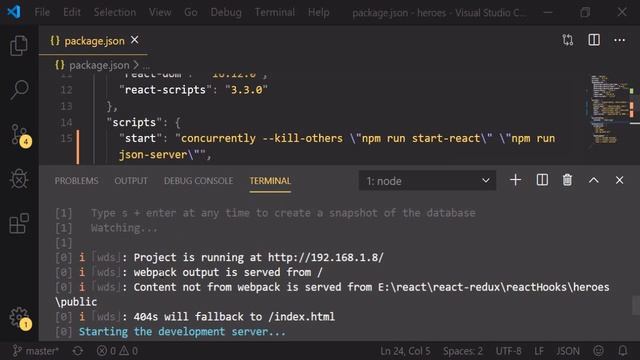
Task: Open the Terminal menu
Action: click(274, 12)
